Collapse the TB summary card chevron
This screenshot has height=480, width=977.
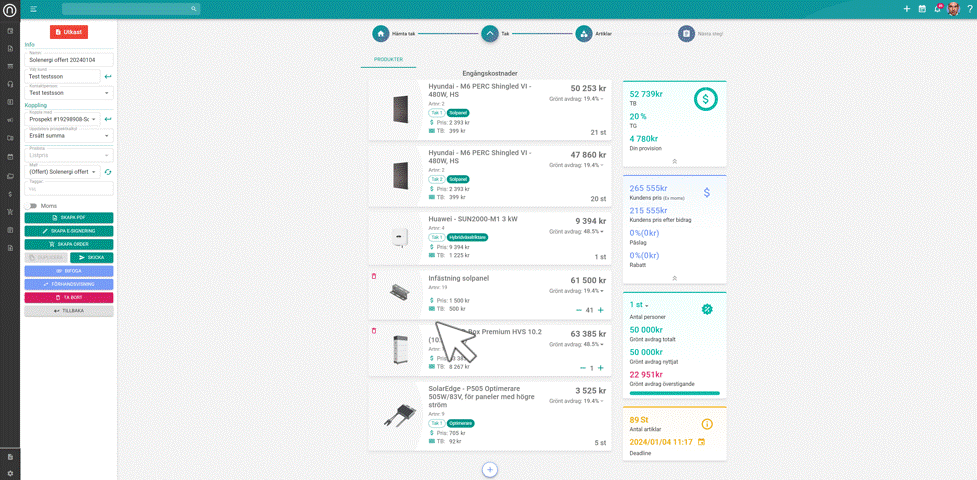pyautogui.click(x=674, y=161)
